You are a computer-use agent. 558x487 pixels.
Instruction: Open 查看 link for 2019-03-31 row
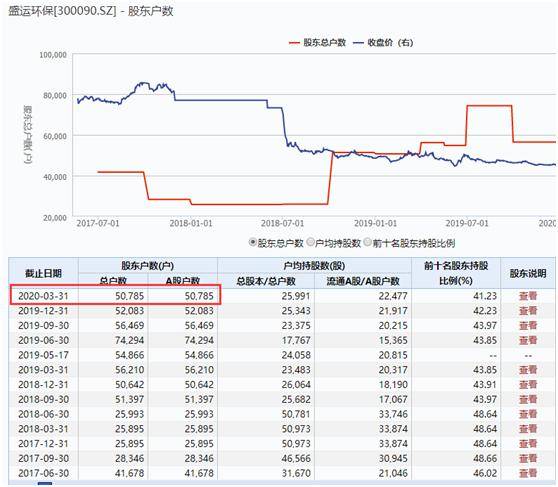528,370
